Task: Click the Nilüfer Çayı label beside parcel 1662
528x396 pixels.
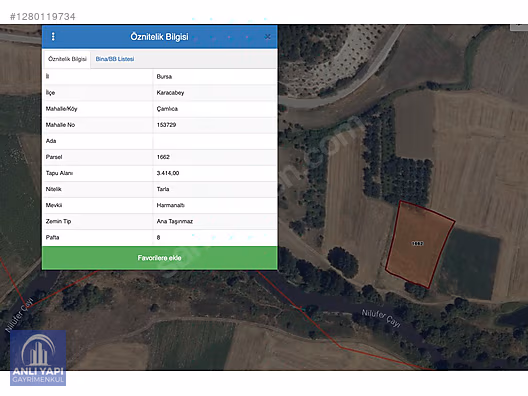Action: (x=381, y=318)
